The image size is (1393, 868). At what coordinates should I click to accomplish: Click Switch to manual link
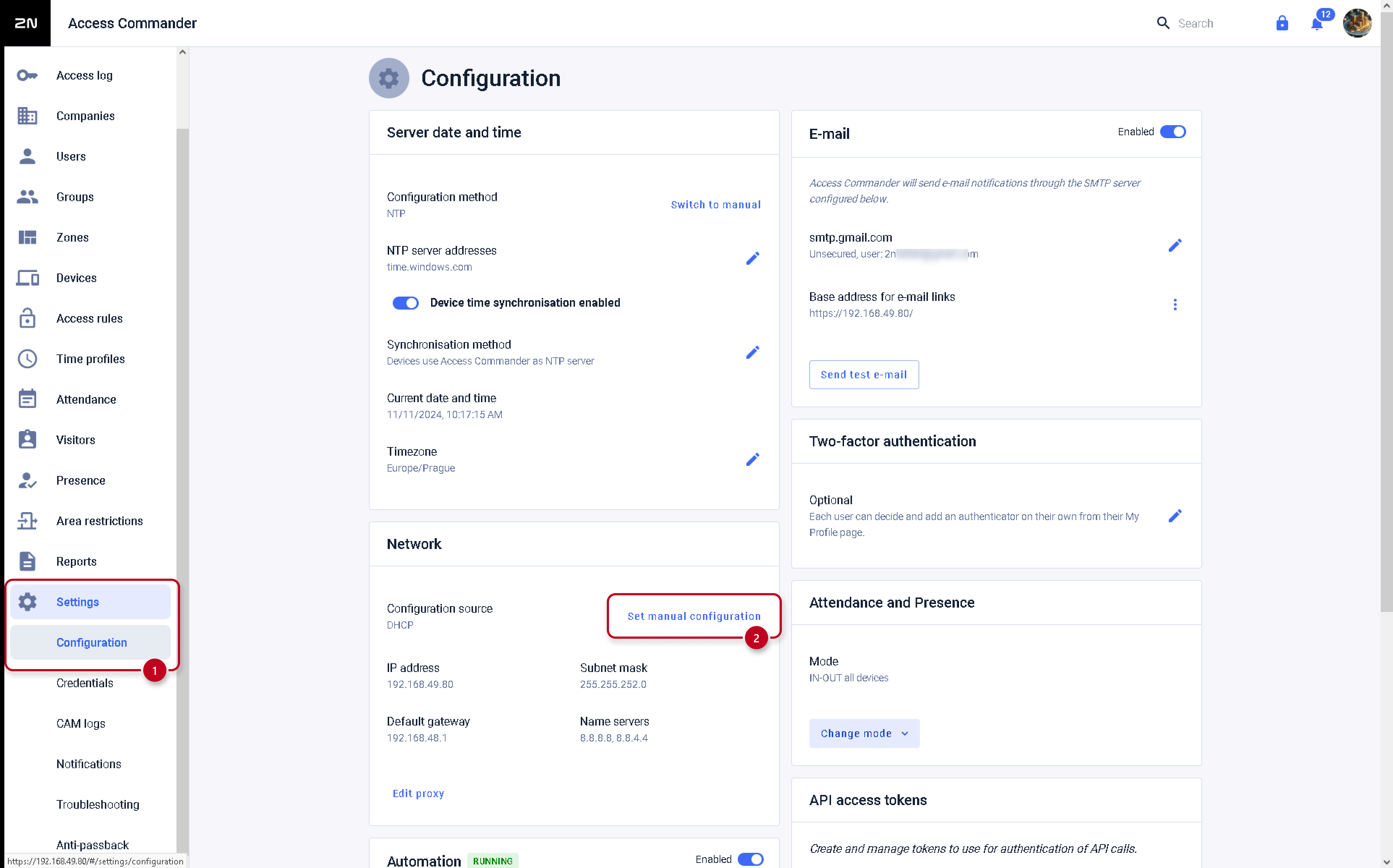[x=715, y=205]
